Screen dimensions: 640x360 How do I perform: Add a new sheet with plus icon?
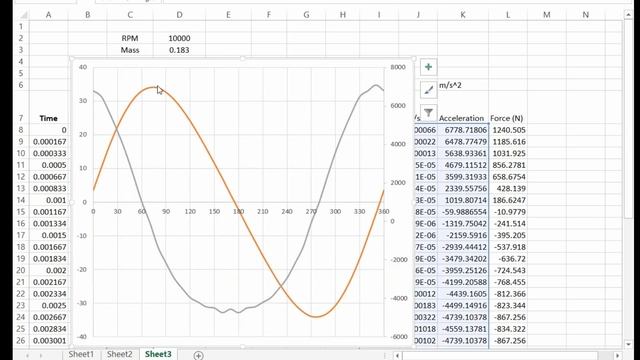point(198,355)
